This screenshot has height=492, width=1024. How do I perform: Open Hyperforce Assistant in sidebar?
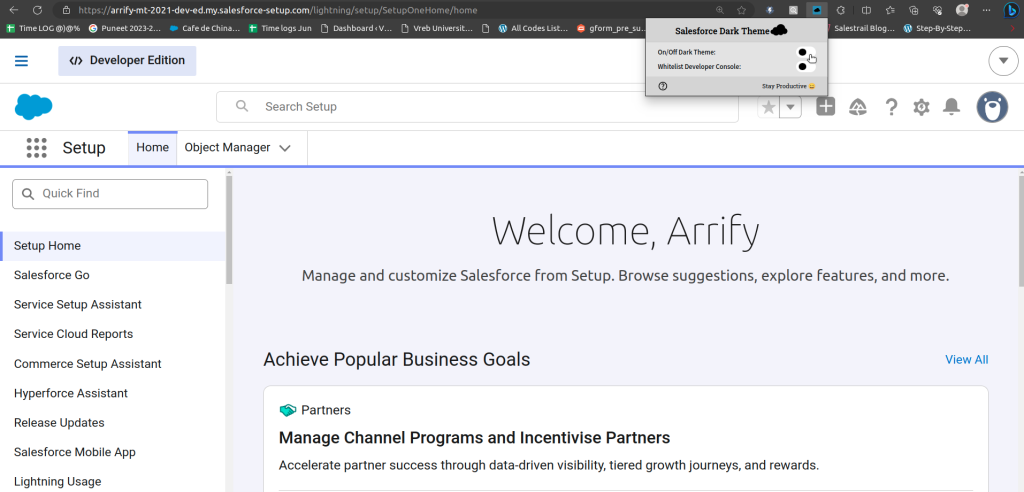click(x=71, y=393)
